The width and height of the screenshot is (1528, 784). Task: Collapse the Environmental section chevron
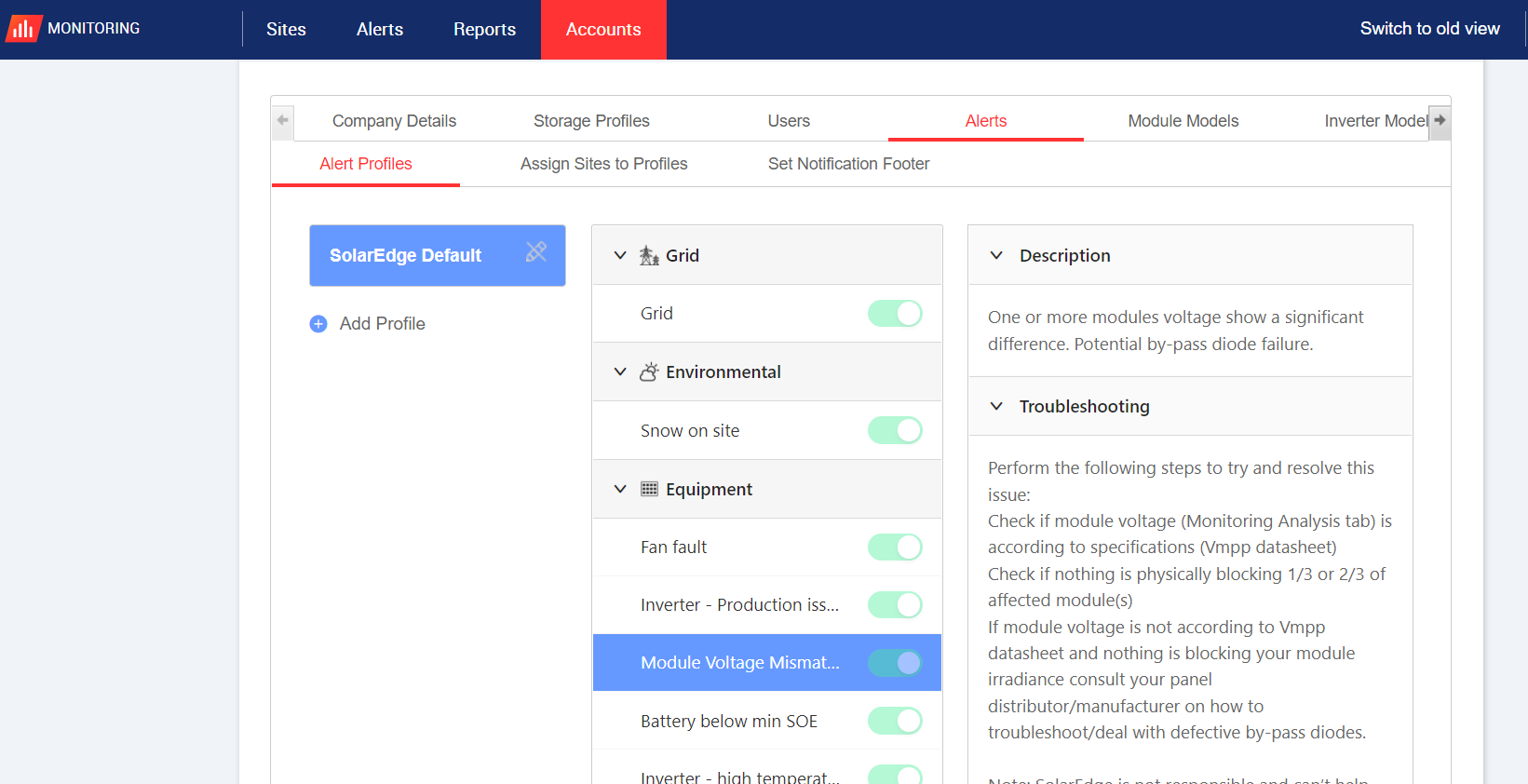point(620,372)
